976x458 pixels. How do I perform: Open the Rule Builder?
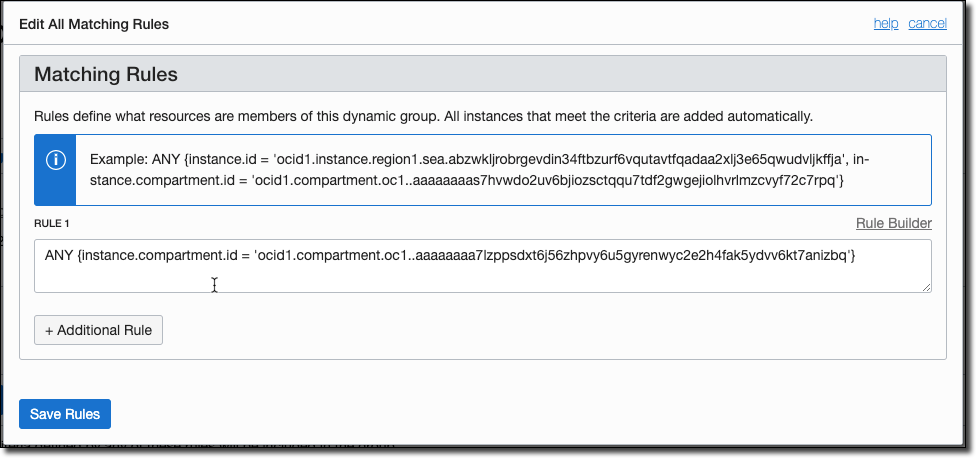point(893,223)
